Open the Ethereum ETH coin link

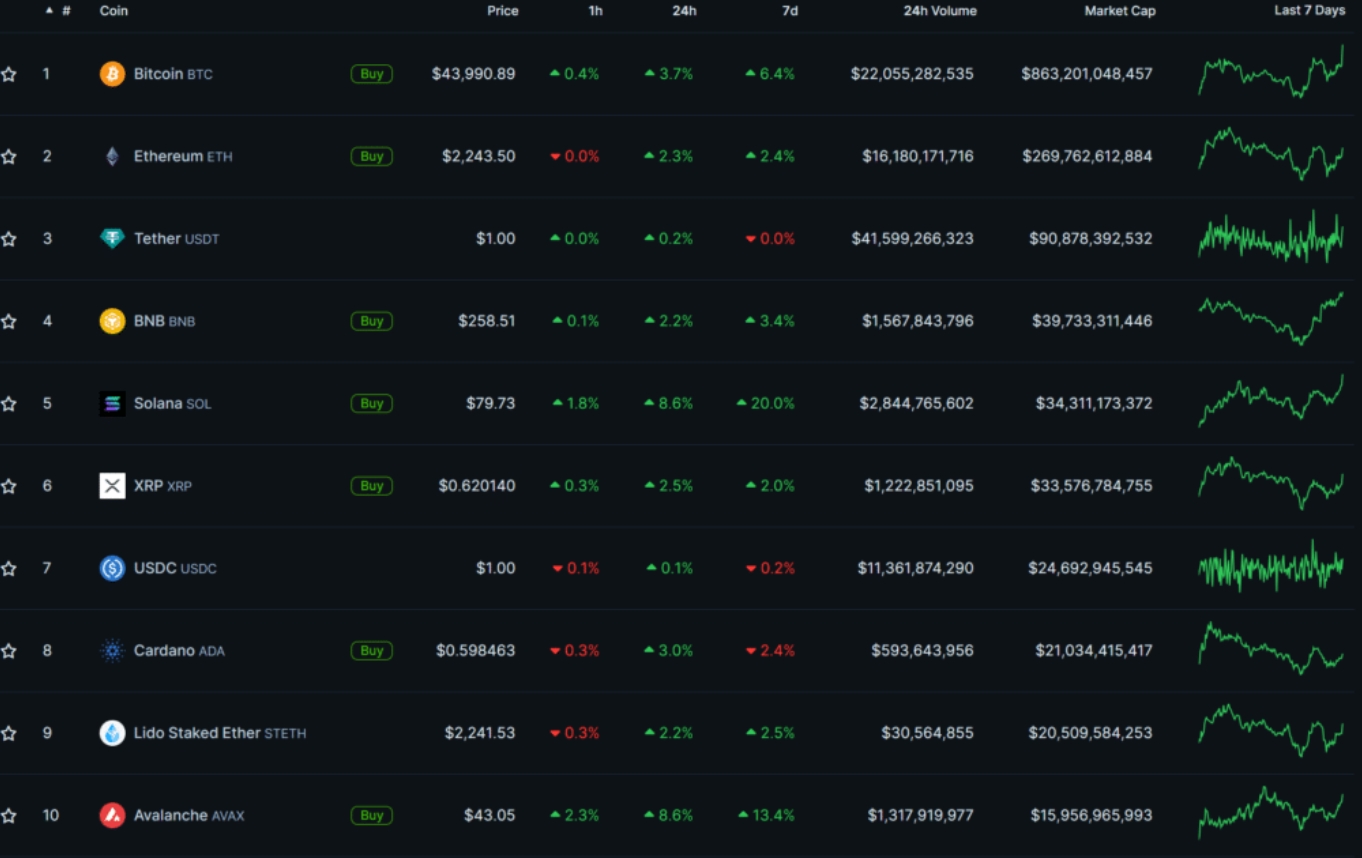pyautogui.click(x=183, y=156)
